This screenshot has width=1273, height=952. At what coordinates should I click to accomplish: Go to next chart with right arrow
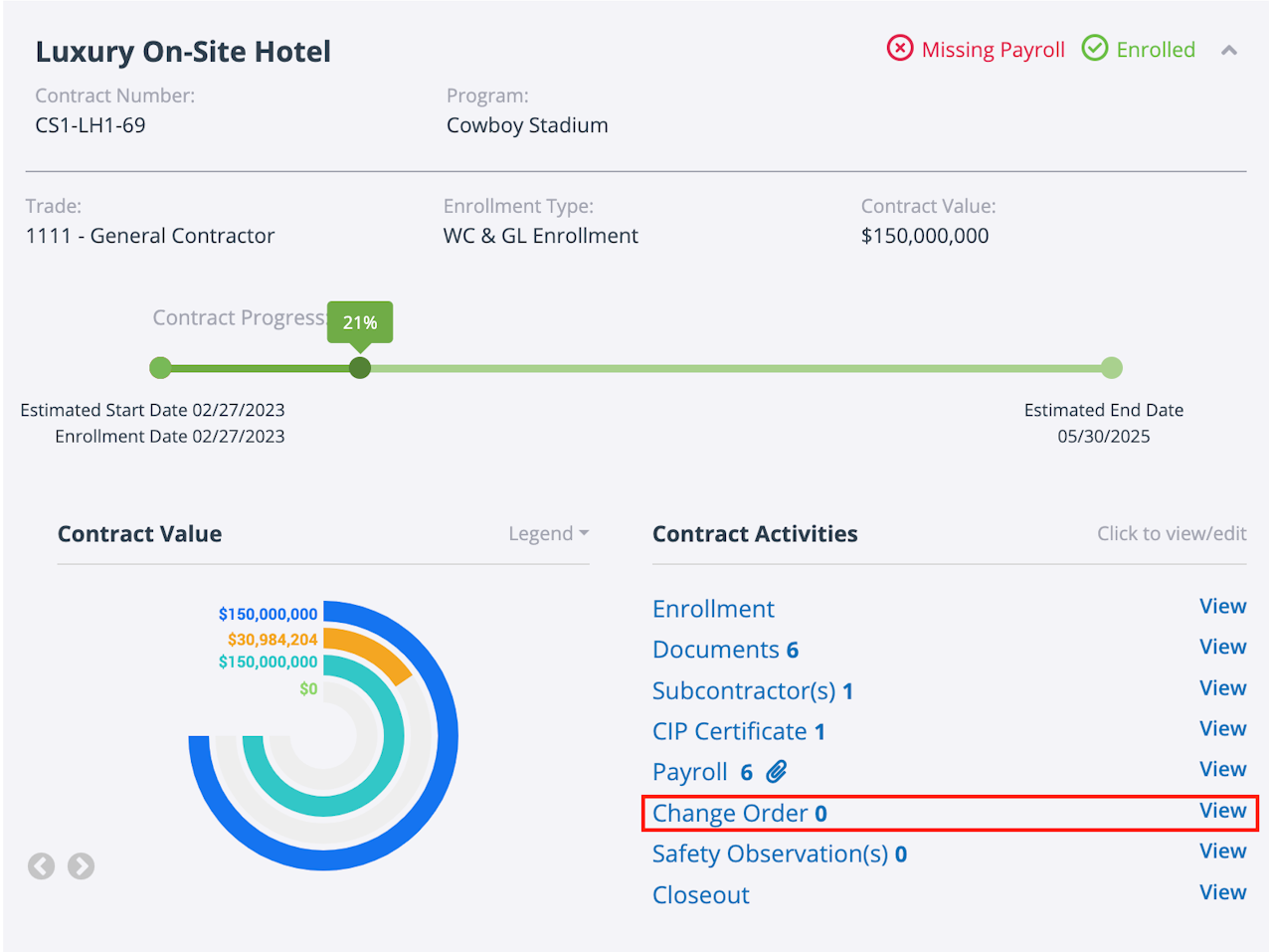(x=81, y=866)
